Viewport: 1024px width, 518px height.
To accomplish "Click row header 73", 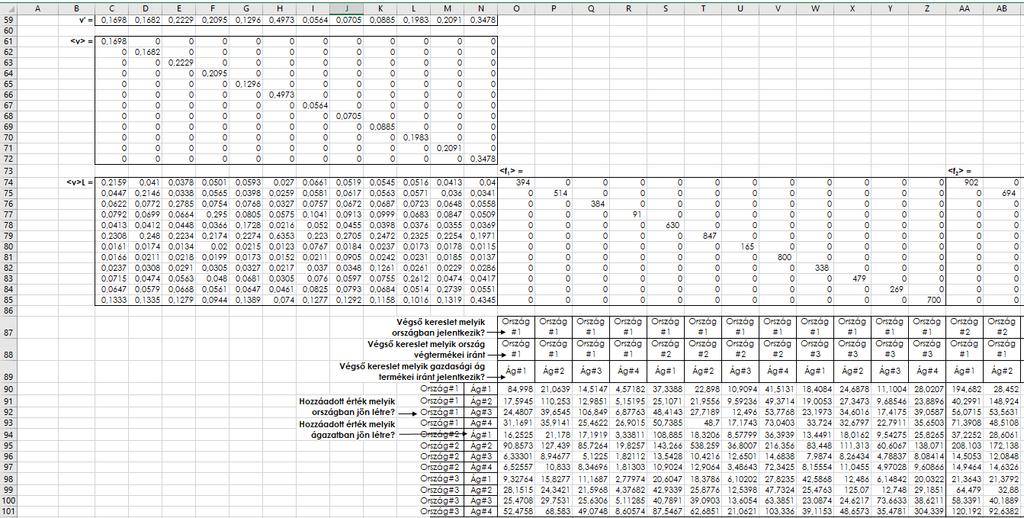I will [8, 170].
